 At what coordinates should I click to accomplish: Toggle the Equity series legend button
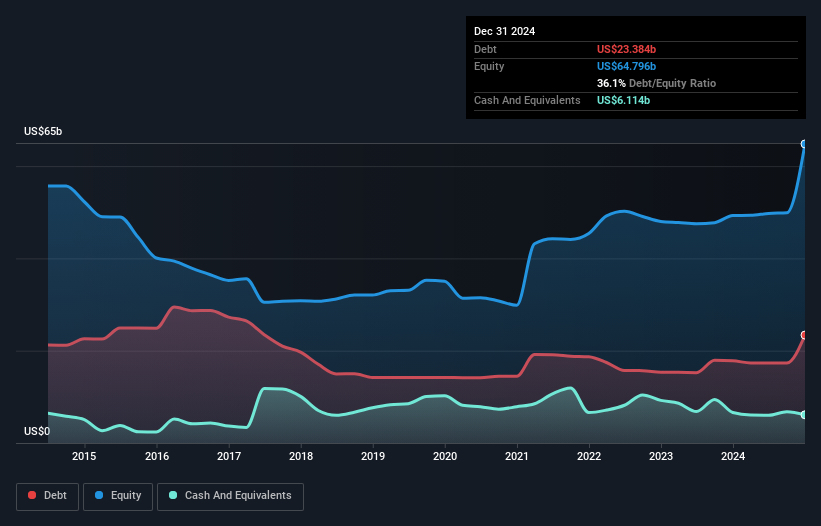coord(118,496)
